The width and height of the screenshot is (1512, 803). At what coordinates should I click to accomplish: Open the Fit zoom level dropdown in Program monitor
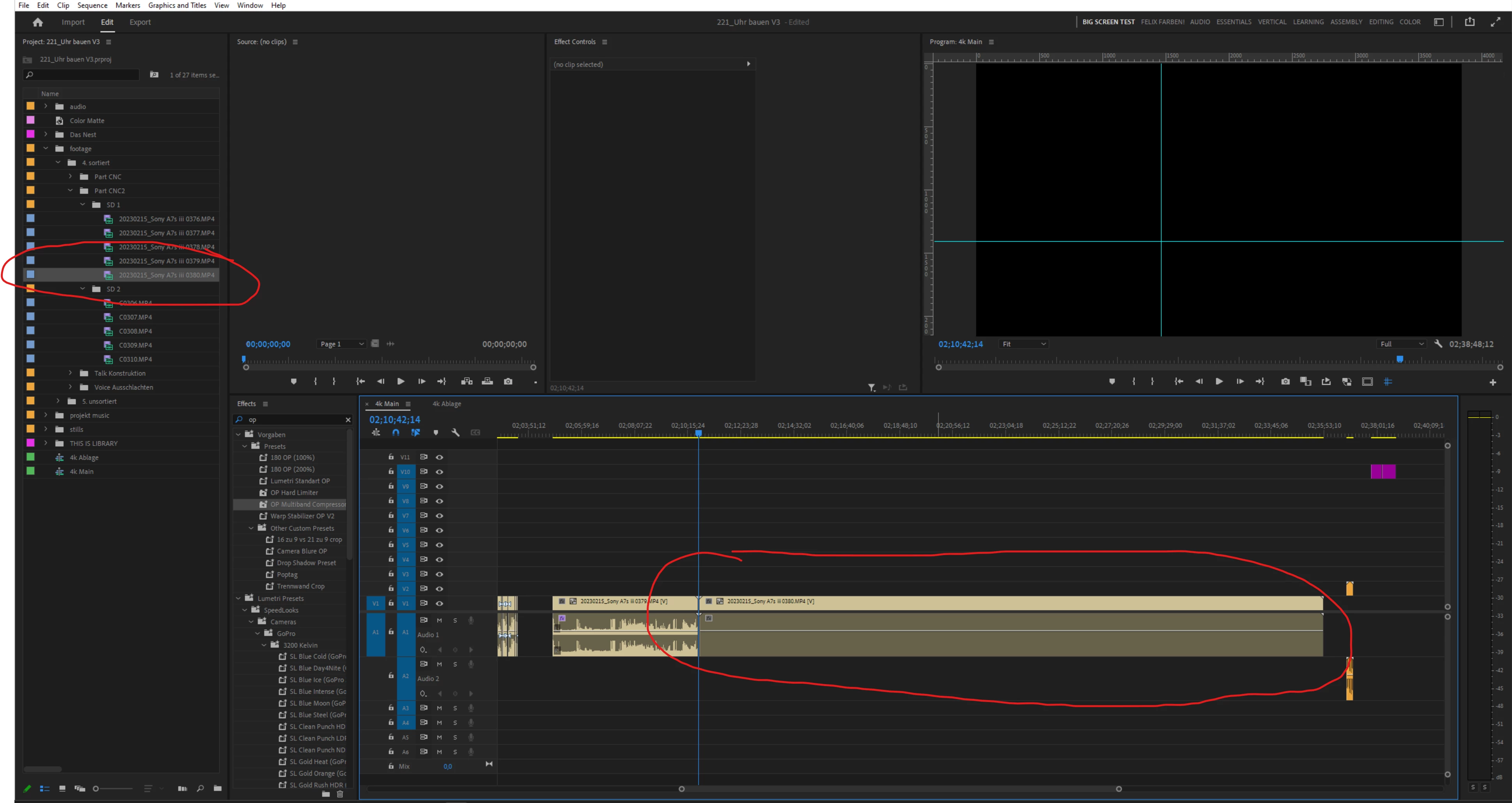[x=1024, y=344]
